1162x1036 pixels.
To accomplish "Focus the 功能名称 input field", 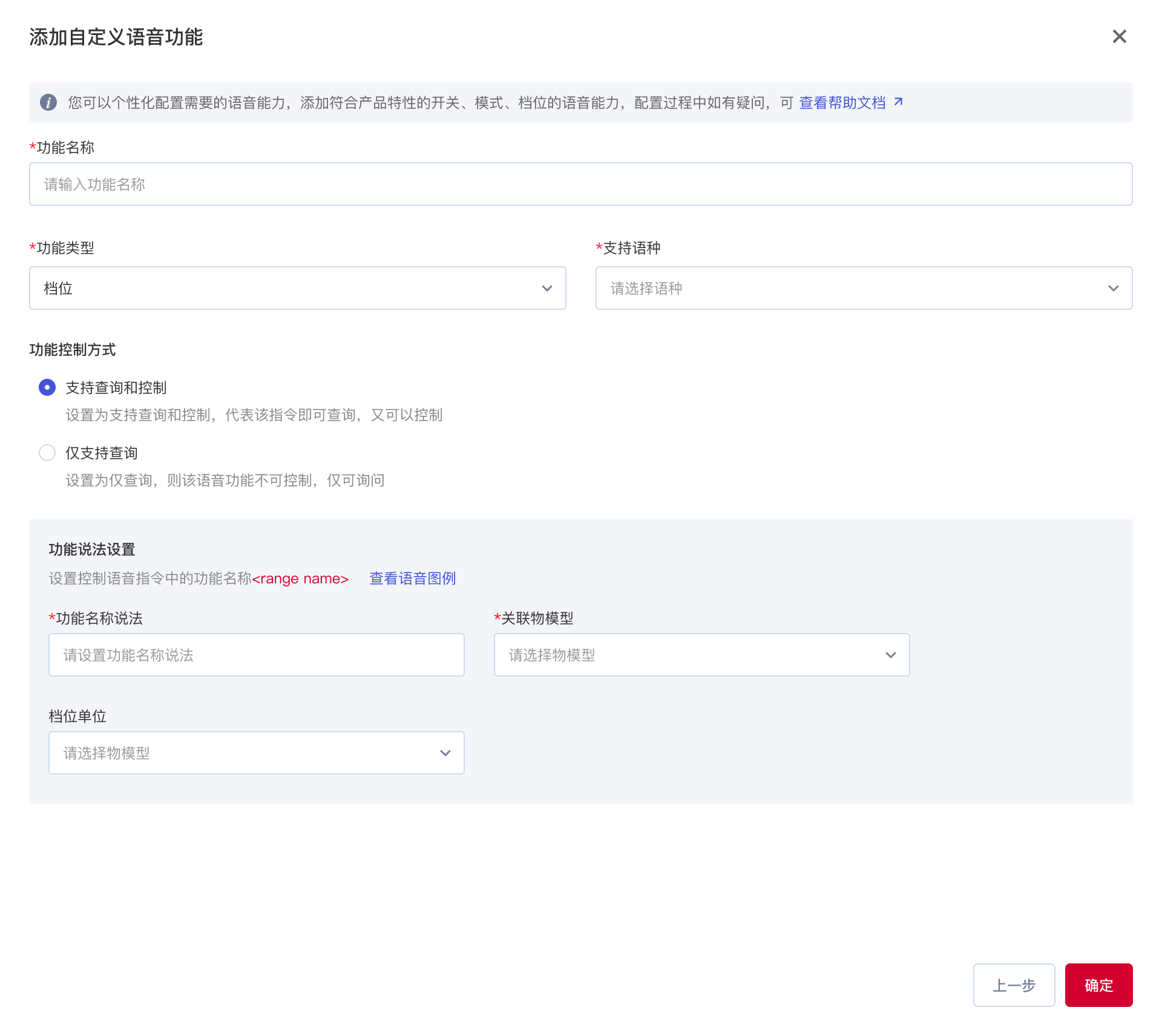I will (x=580, y=184).
